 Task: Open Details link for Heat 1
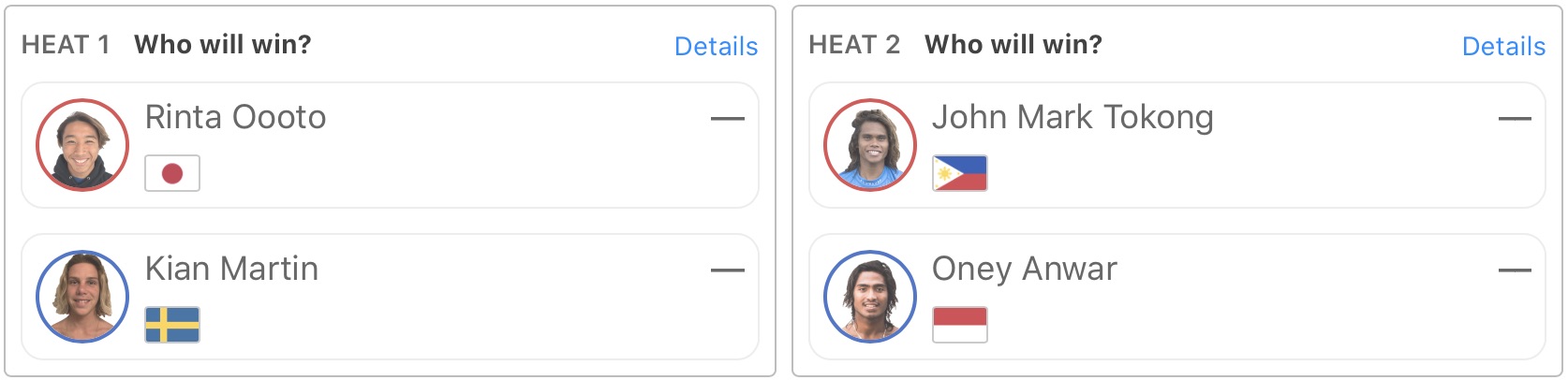[x=716, y=46]
